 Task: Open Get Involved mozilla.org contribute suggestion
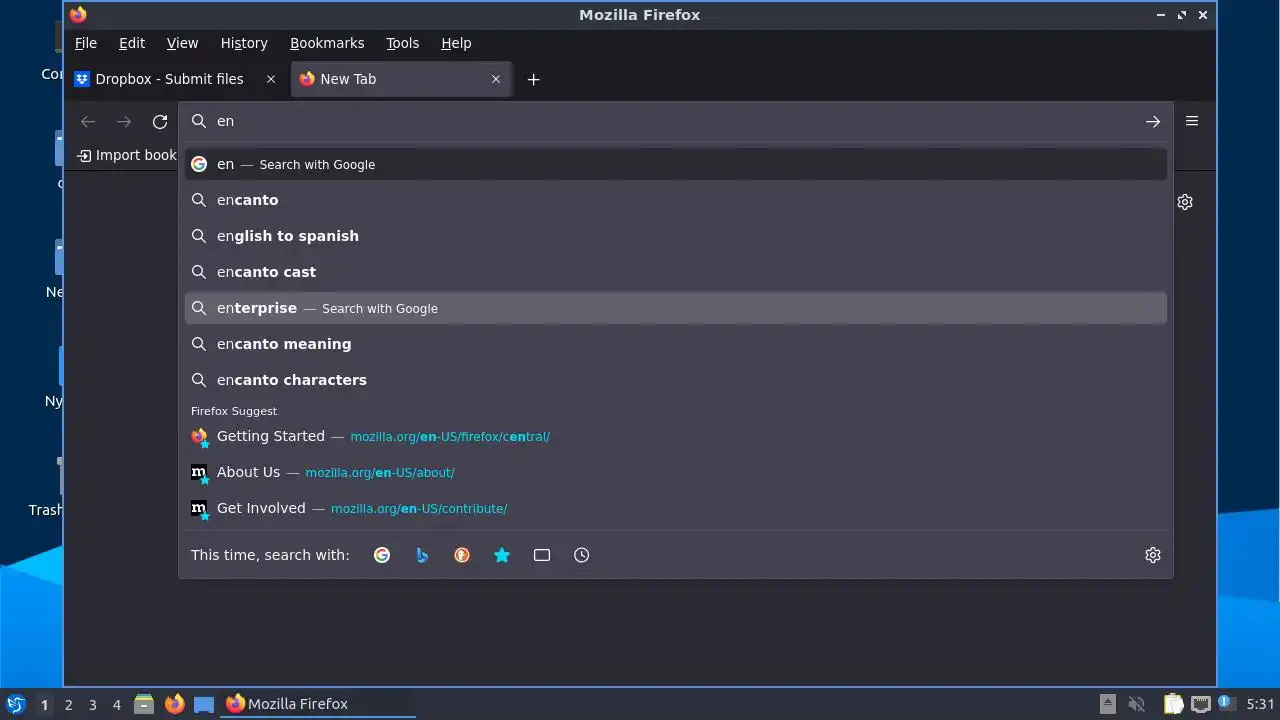tap(676, 508)
